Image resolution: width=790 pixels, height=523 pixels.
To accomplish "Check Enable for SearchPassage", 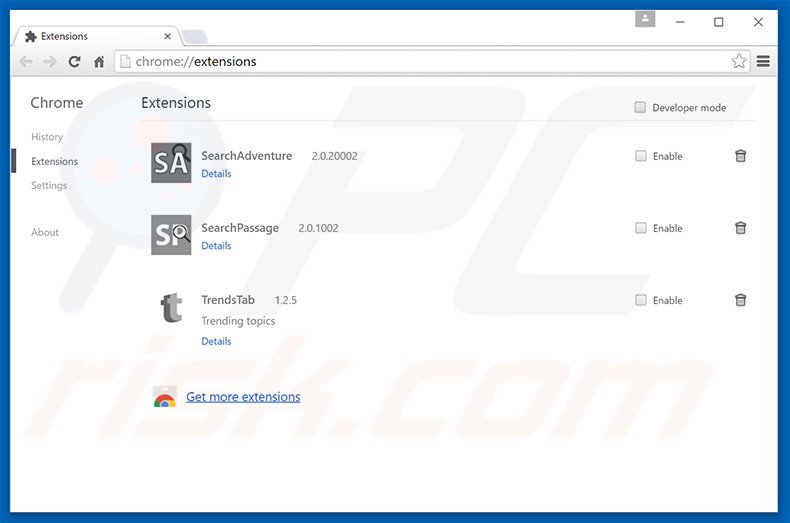I will tap(640, 228).
